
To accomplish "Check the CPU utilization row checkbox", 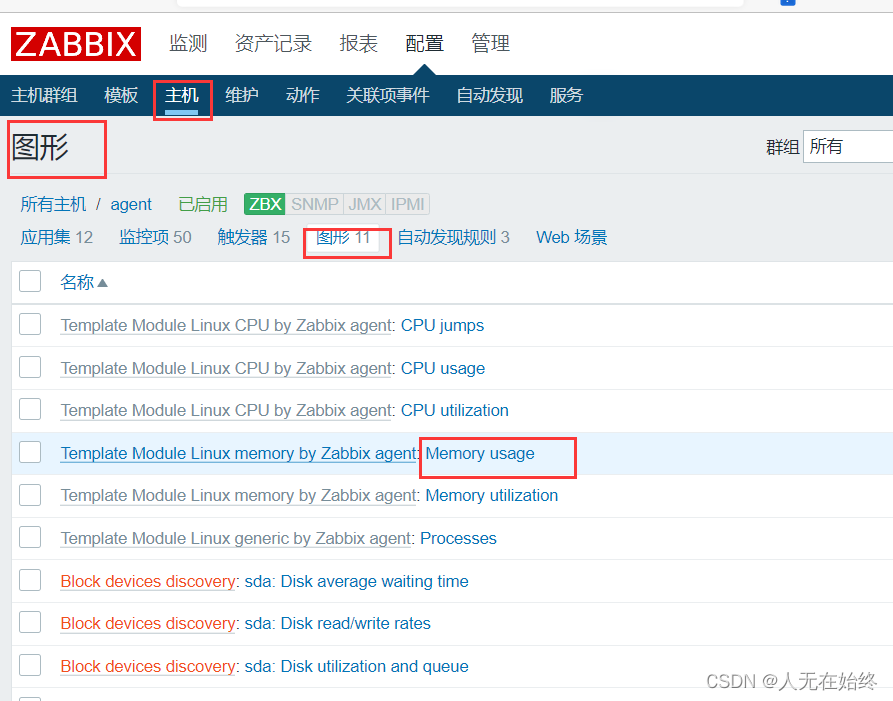I will click(x=30, y=409).
